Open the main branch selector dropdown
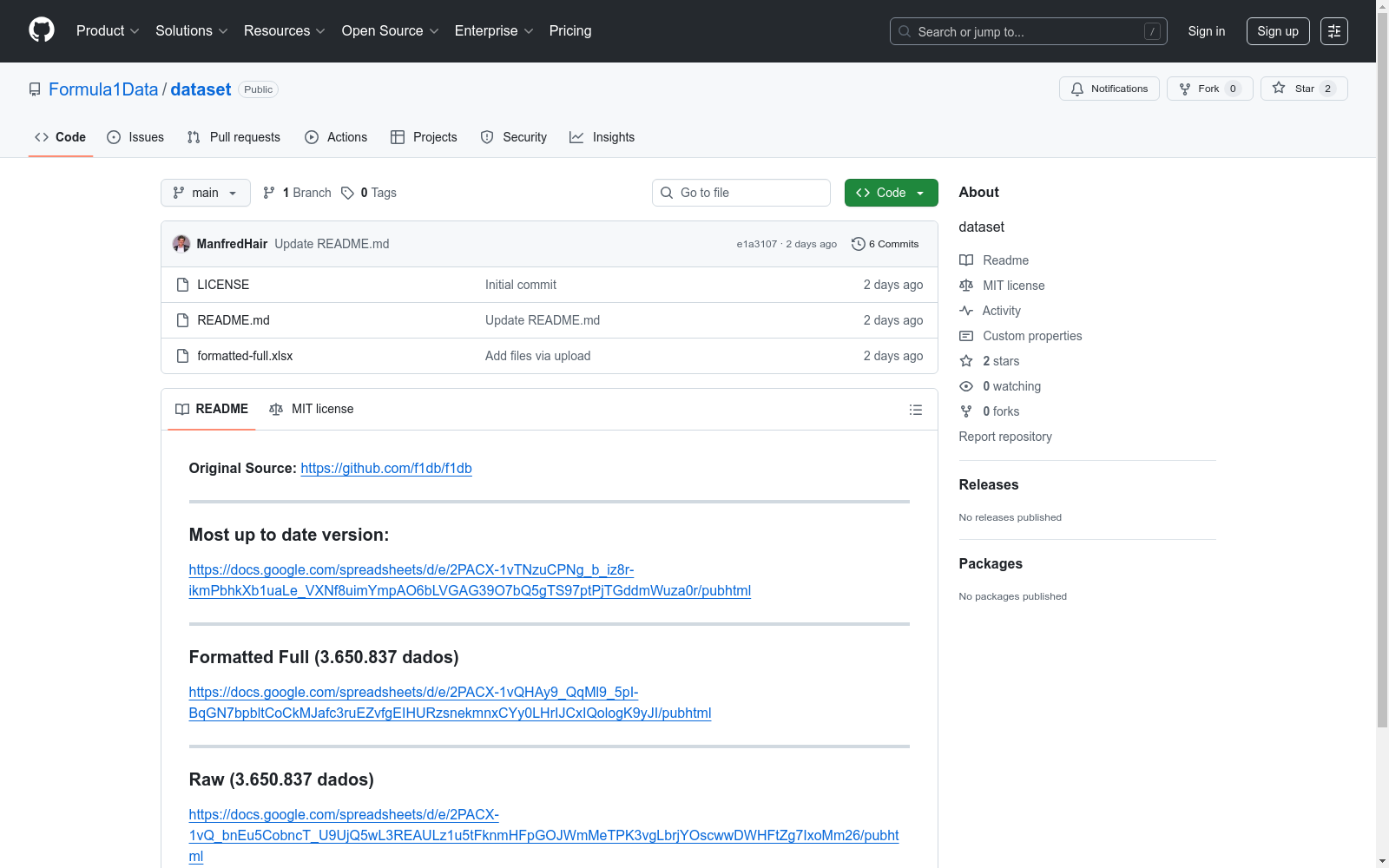 [x=206, y=193]
